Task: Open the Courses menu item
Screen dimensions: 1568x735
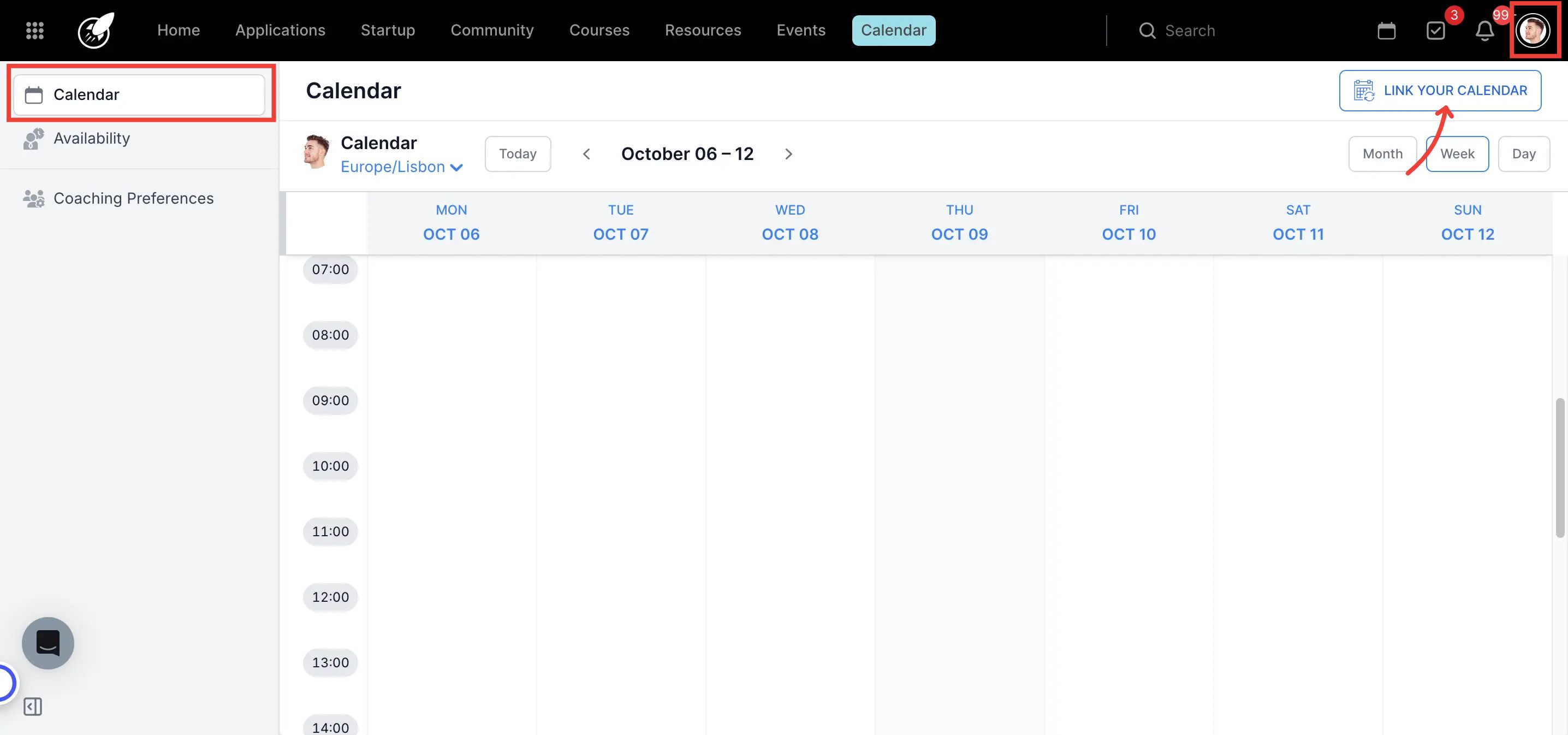Action: (x=599, y=30)
